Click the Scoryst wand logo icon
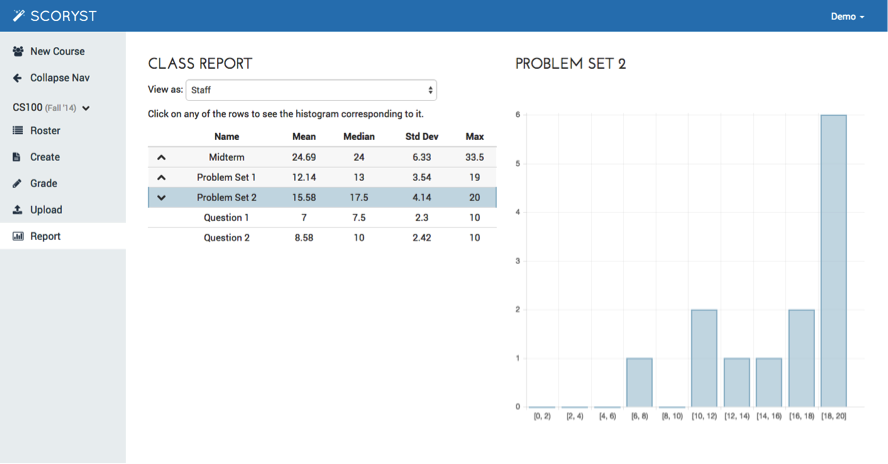Viewport: 888px width, 464px height. (18, 16)
